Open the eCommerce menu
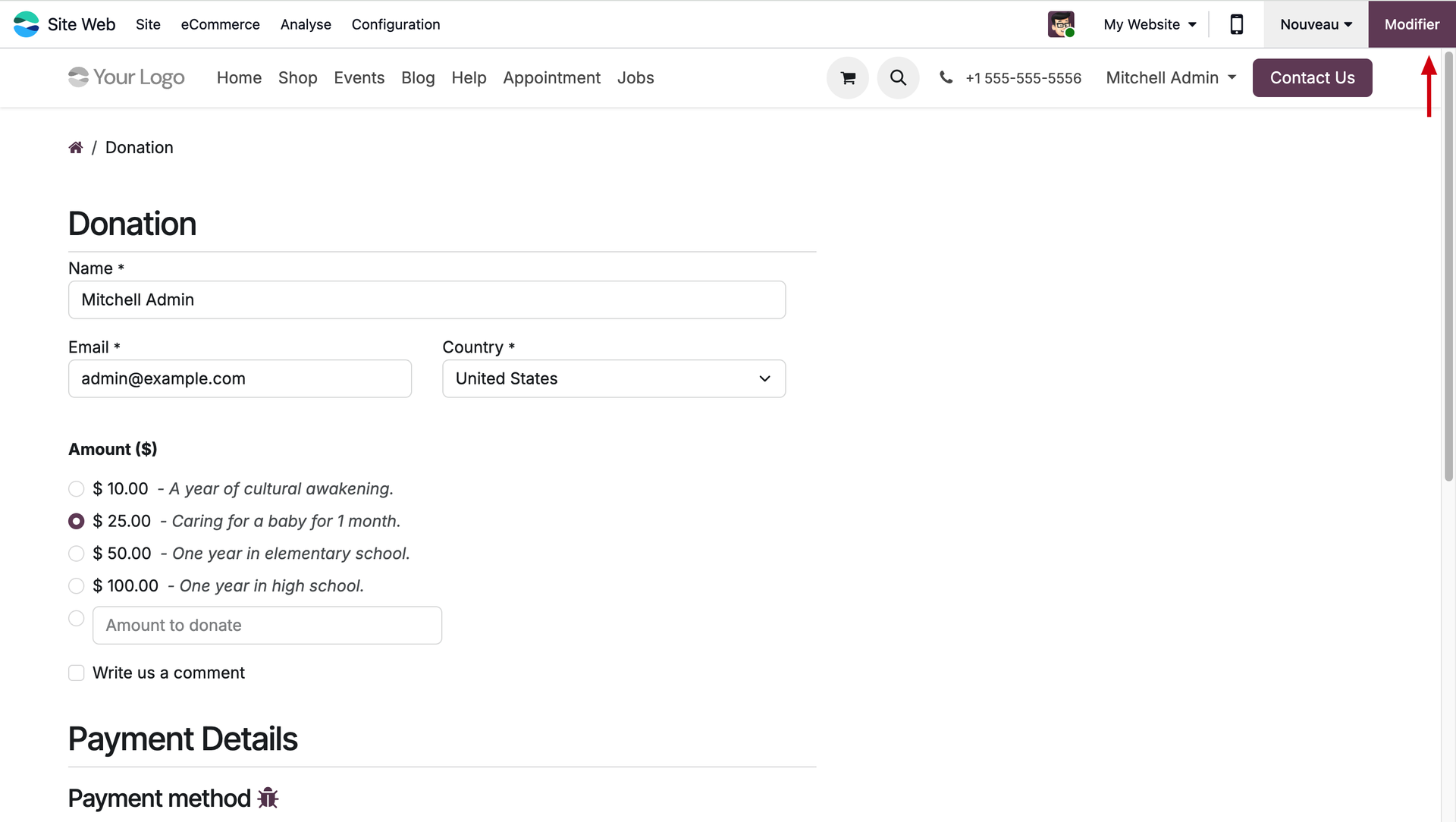Viewport: 1456px width, 822px height. tap(220, 24)
